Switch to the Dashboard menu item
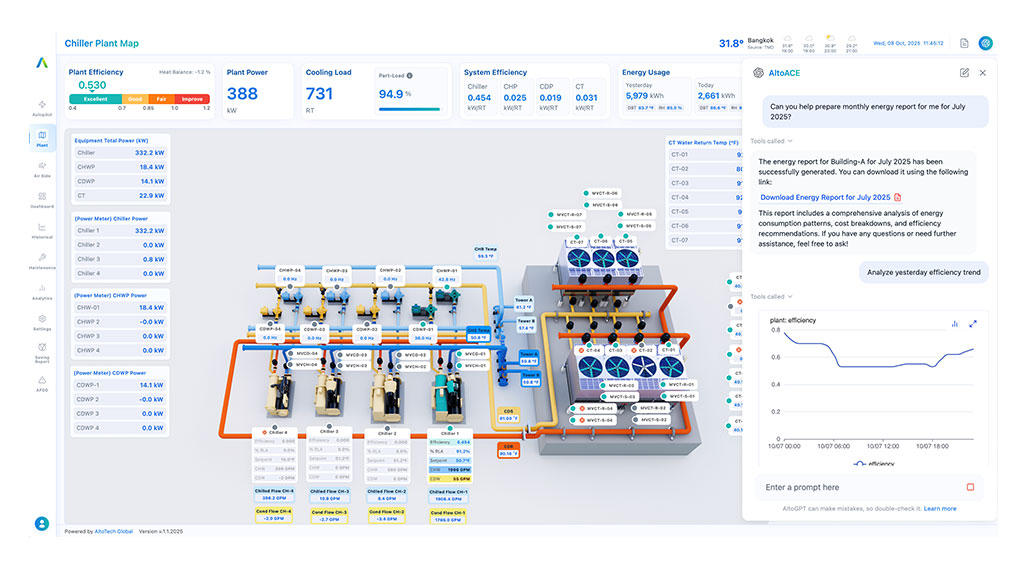This screenshot has width=1024, height=570. tap(41, 199)
